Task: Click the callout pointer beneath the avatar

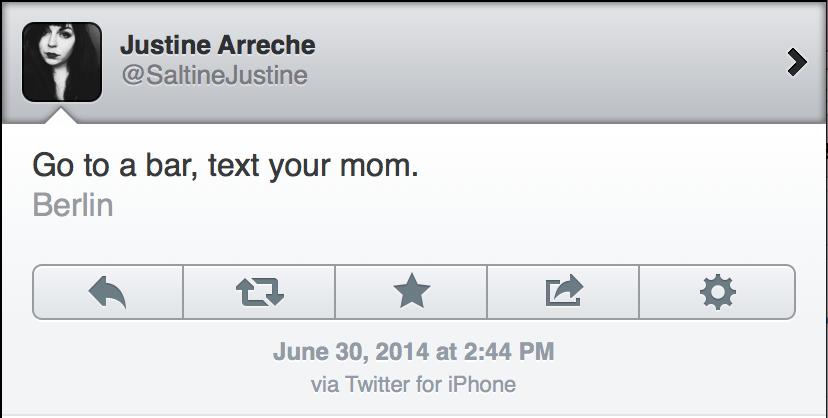Action: pos(61,115)
